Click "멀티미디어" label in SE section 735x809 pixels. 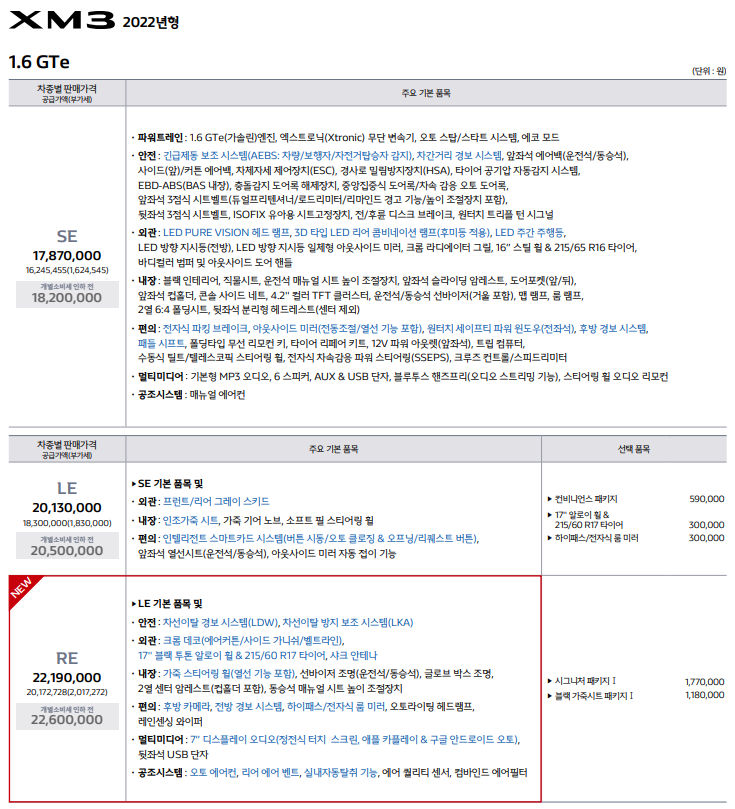point(160,377)
